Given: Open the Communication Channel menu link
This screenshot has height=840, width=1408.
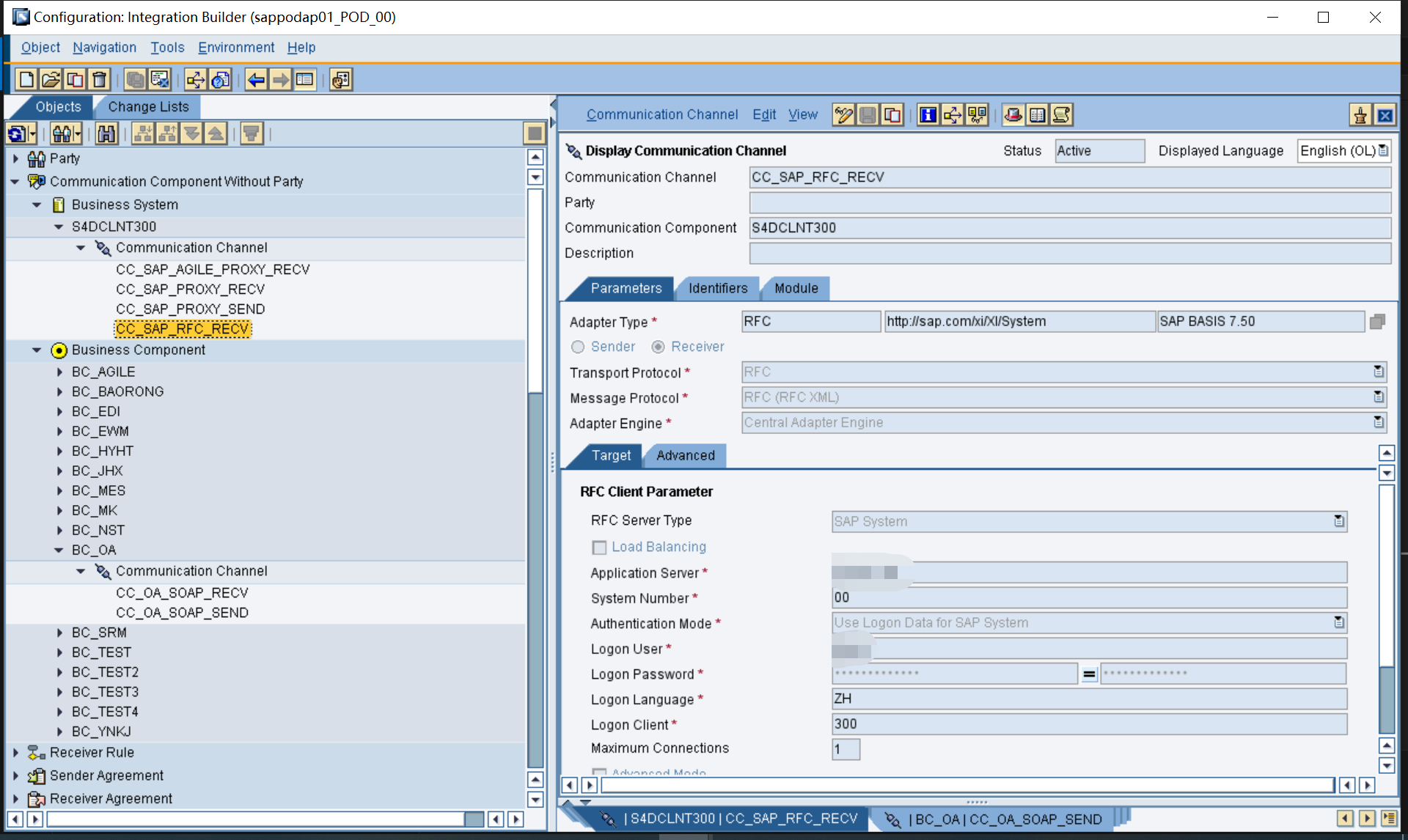Looking at the screenshot, I should pyautogui.click(x=662, y=114).
